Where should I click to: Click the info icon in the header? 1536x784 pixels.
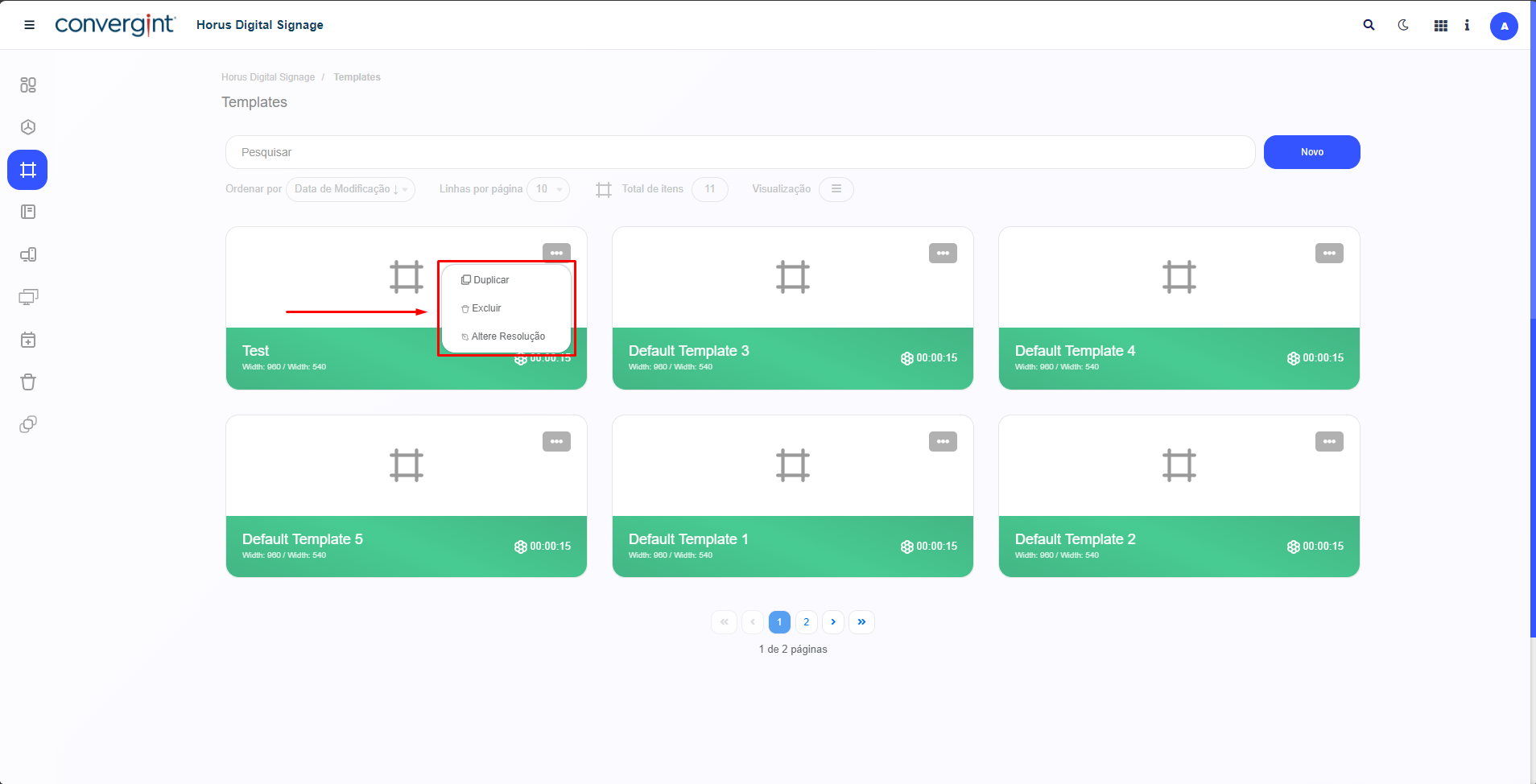coord(1467,25)
